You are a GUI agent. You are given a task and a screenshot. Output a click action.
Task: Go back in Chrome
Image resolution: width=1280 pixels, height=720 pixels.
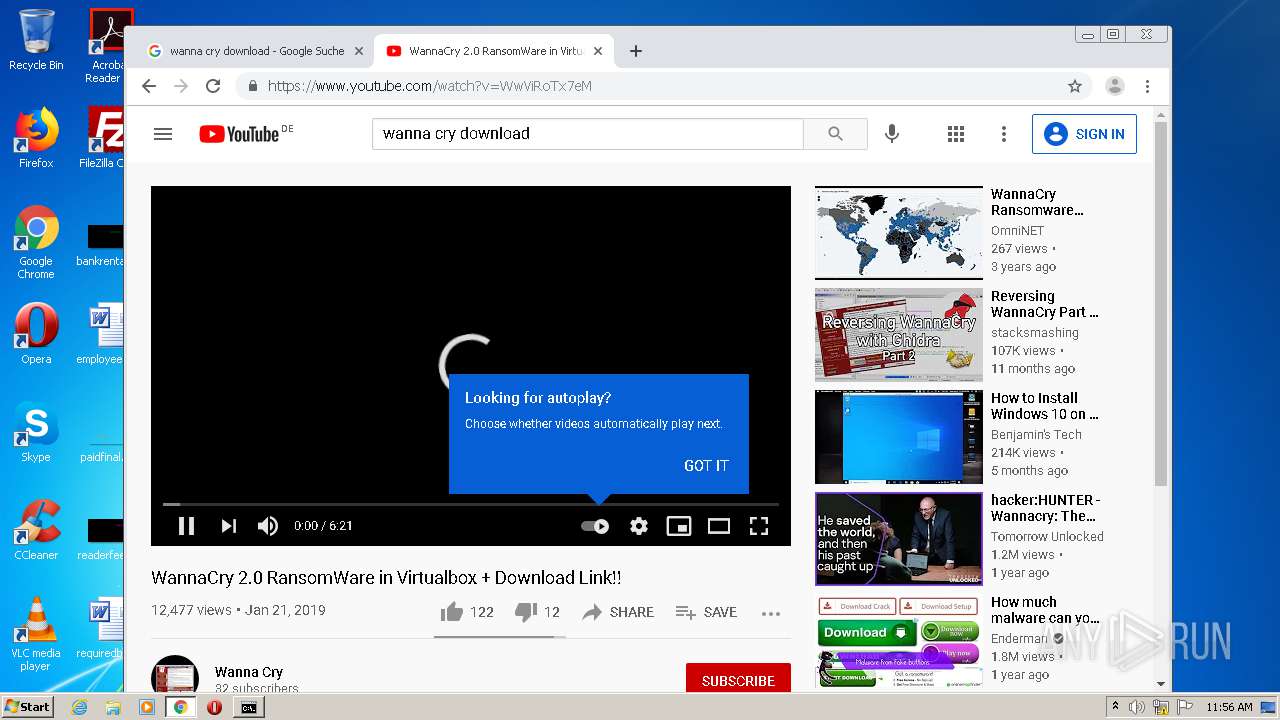click(x=149, y=86)
